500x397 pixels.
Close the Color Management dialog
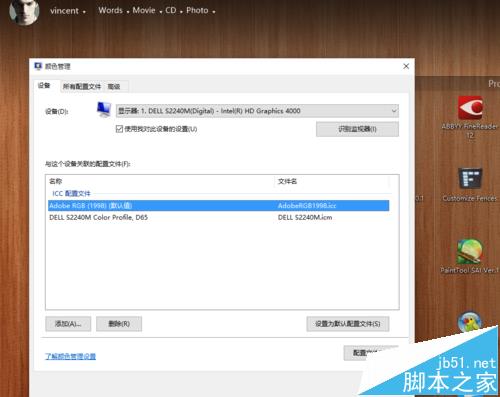(x=406, y=66)
